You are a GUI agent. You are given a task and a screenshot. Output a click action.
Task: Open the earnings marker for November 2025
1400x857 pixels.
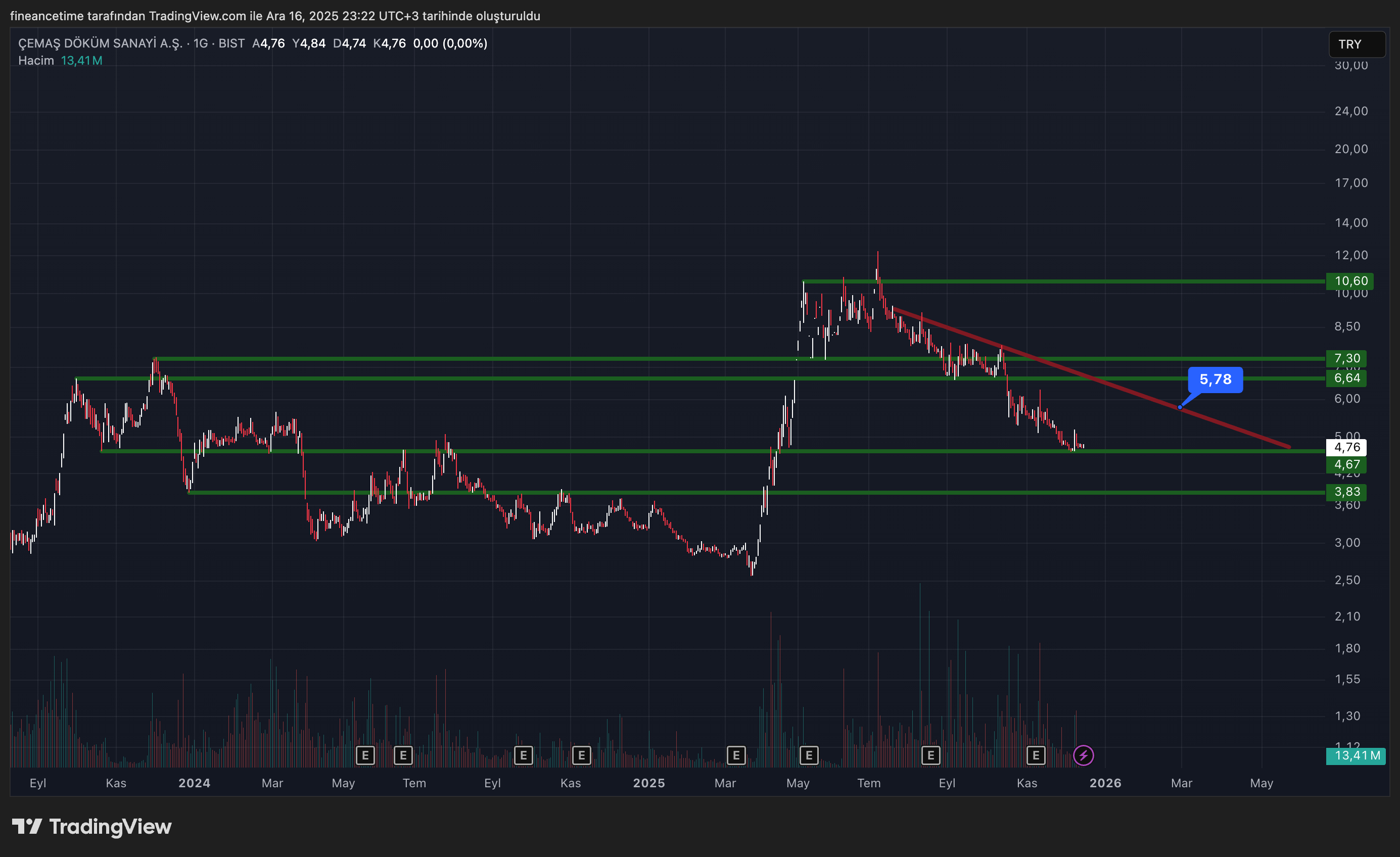(x=1036, y=755)
